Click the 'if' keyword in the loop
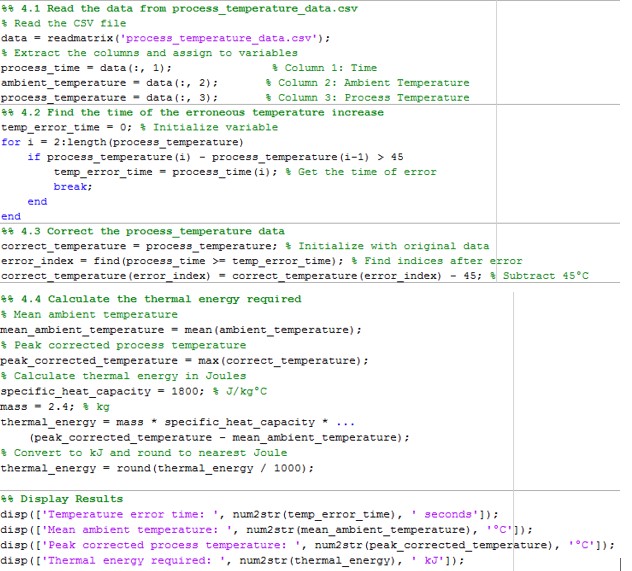 [34, 157]
